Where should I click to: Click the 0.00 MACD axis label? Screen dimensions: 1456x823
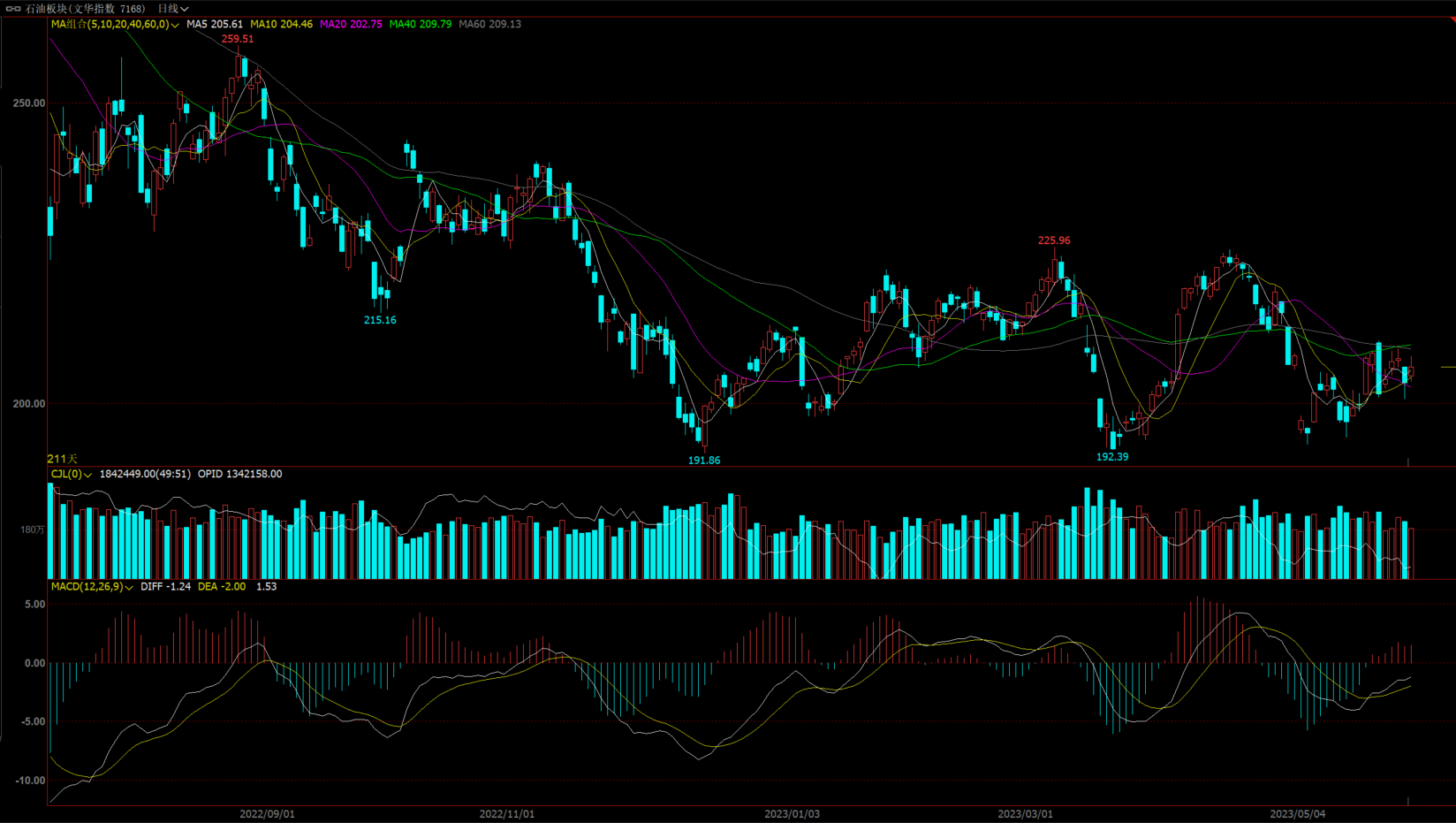(x=35, y=663)
